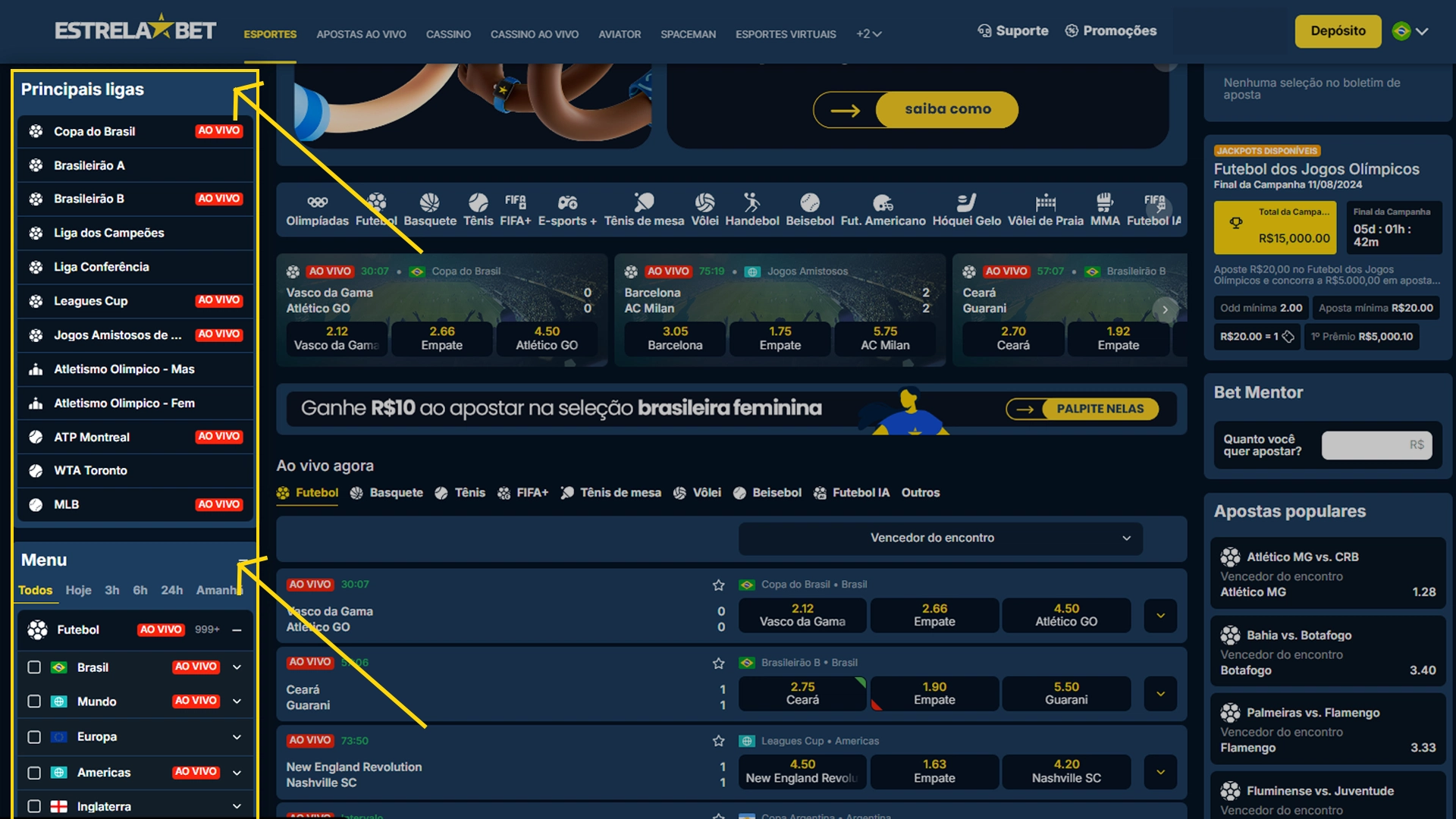The image size is (1456, 819).
Task: Switch to Tênis de mesa live tab
Action: (610, 493)
